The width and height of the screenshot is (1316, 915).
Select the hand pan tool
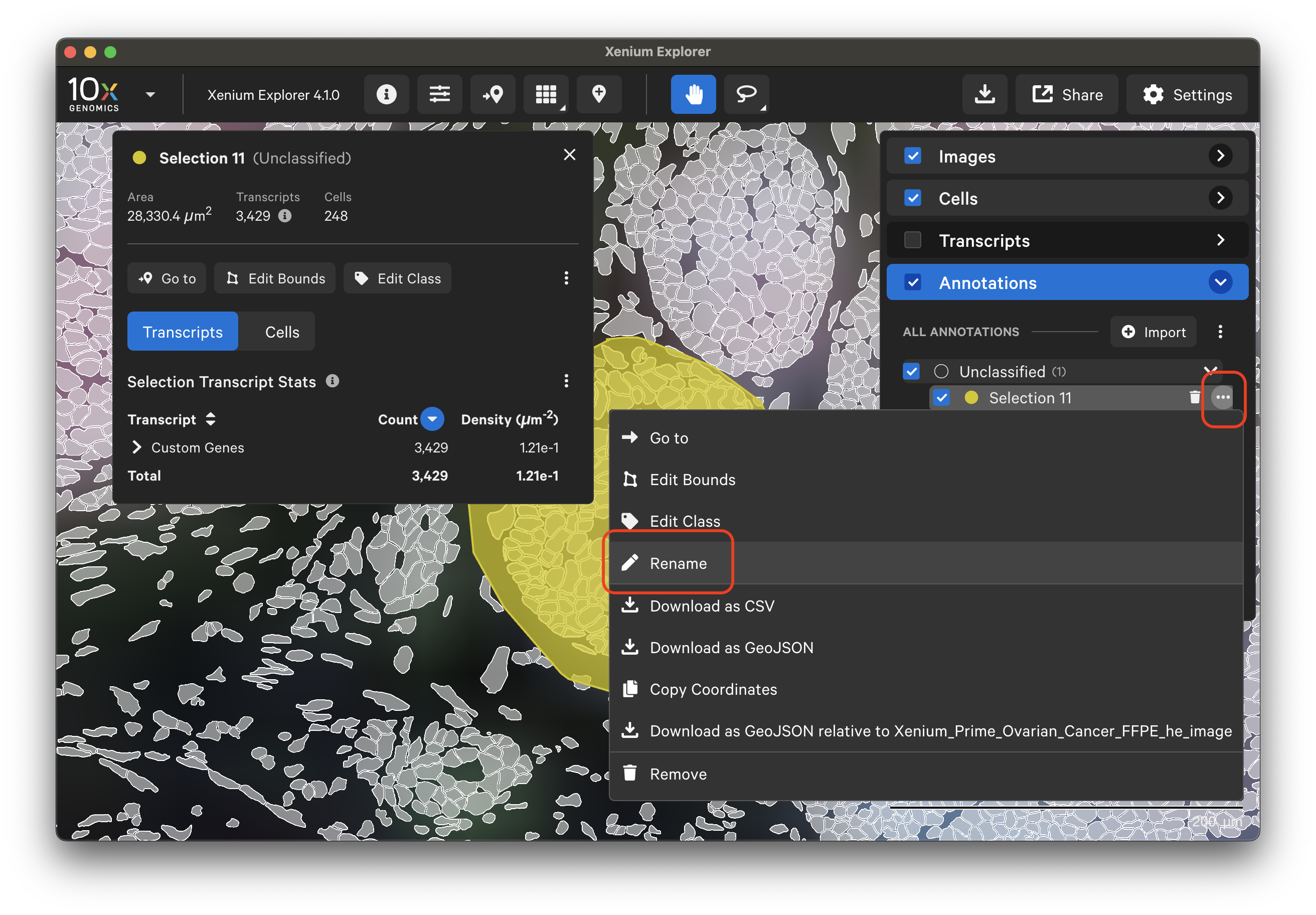tap(693, 94)
